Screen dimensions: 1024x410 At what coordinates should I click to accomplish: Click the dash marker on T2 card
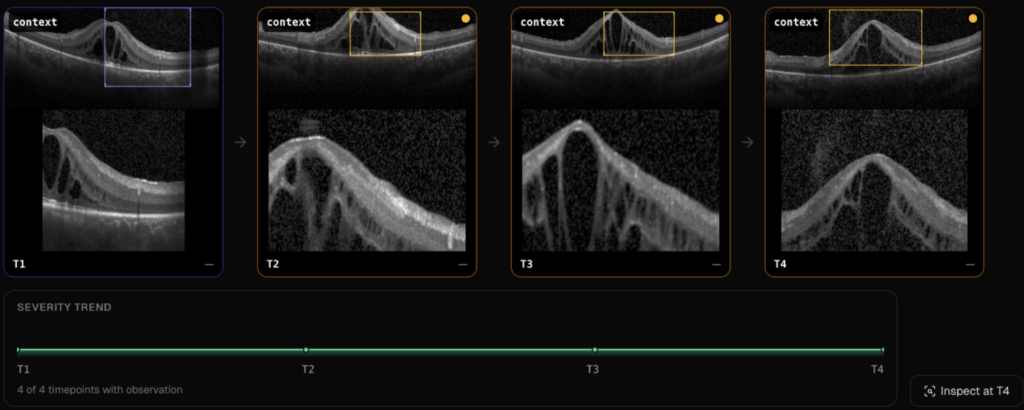coord(462,264)
